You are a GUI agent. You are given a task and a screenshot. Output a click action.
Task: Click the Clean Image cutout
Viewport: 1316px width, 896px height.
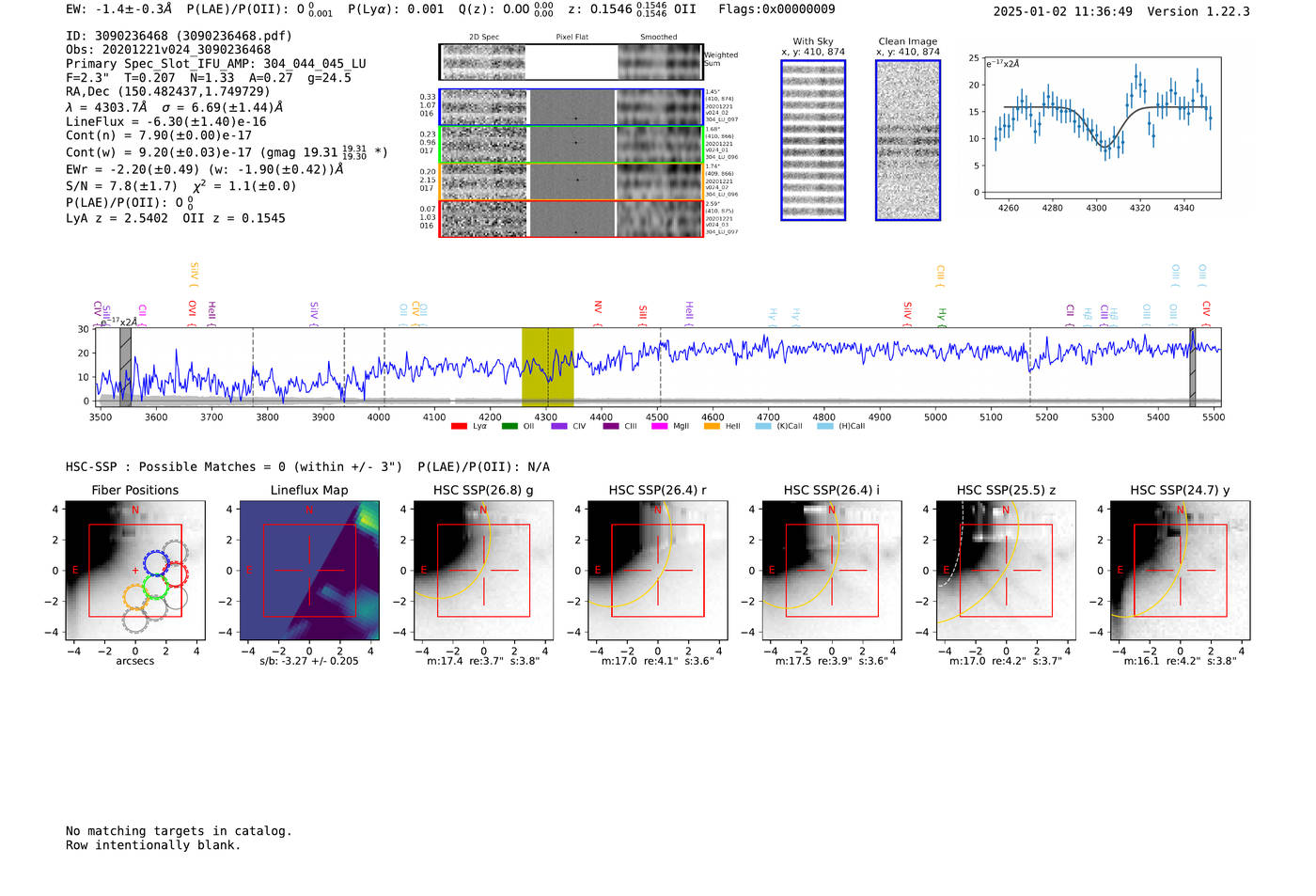pyautogui.click(x=908, y=140)
